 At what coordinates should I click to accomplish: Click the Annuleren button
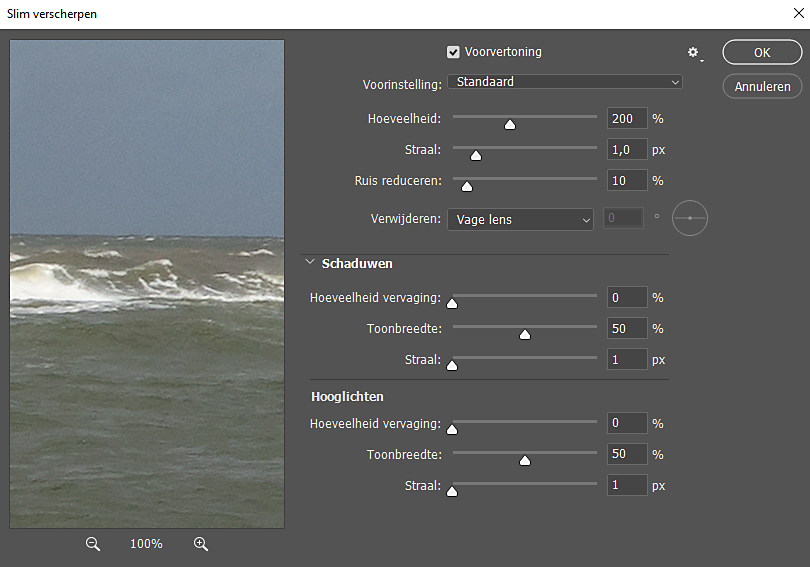click(761, 87)
